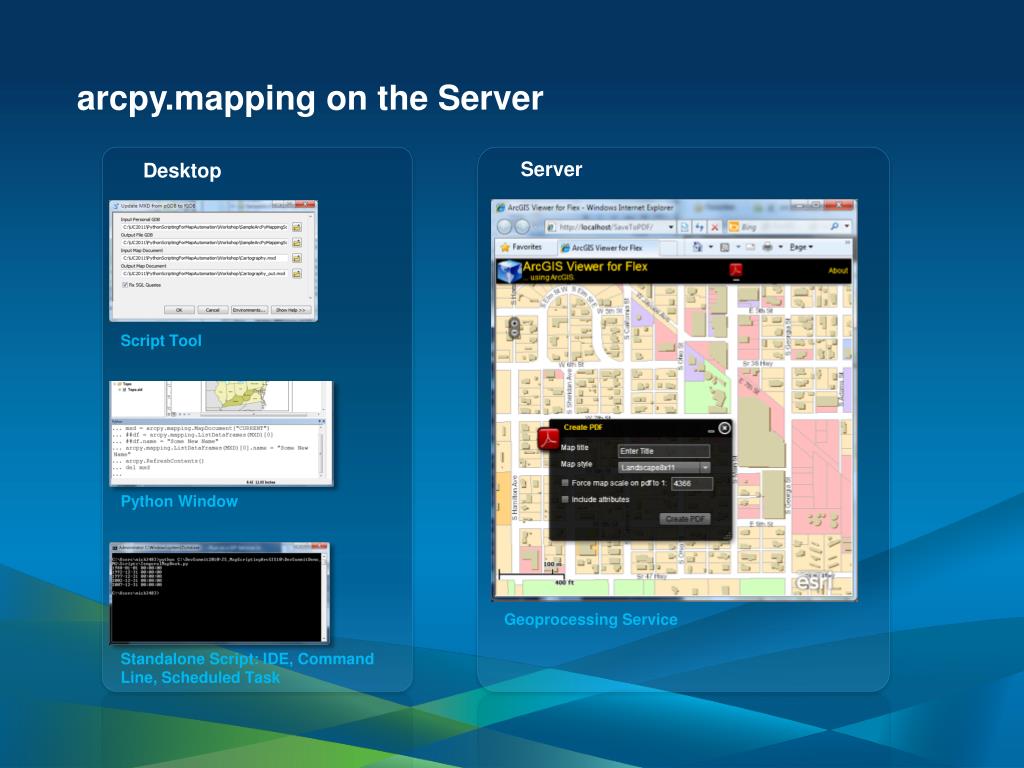Click the Favorites button
Screen dimensions: 1024x768
(521, 247)
